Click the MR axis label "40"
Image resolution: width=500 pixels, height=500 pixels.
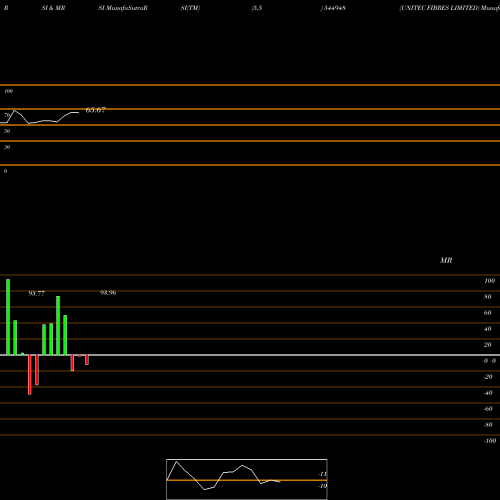[488, 329]
